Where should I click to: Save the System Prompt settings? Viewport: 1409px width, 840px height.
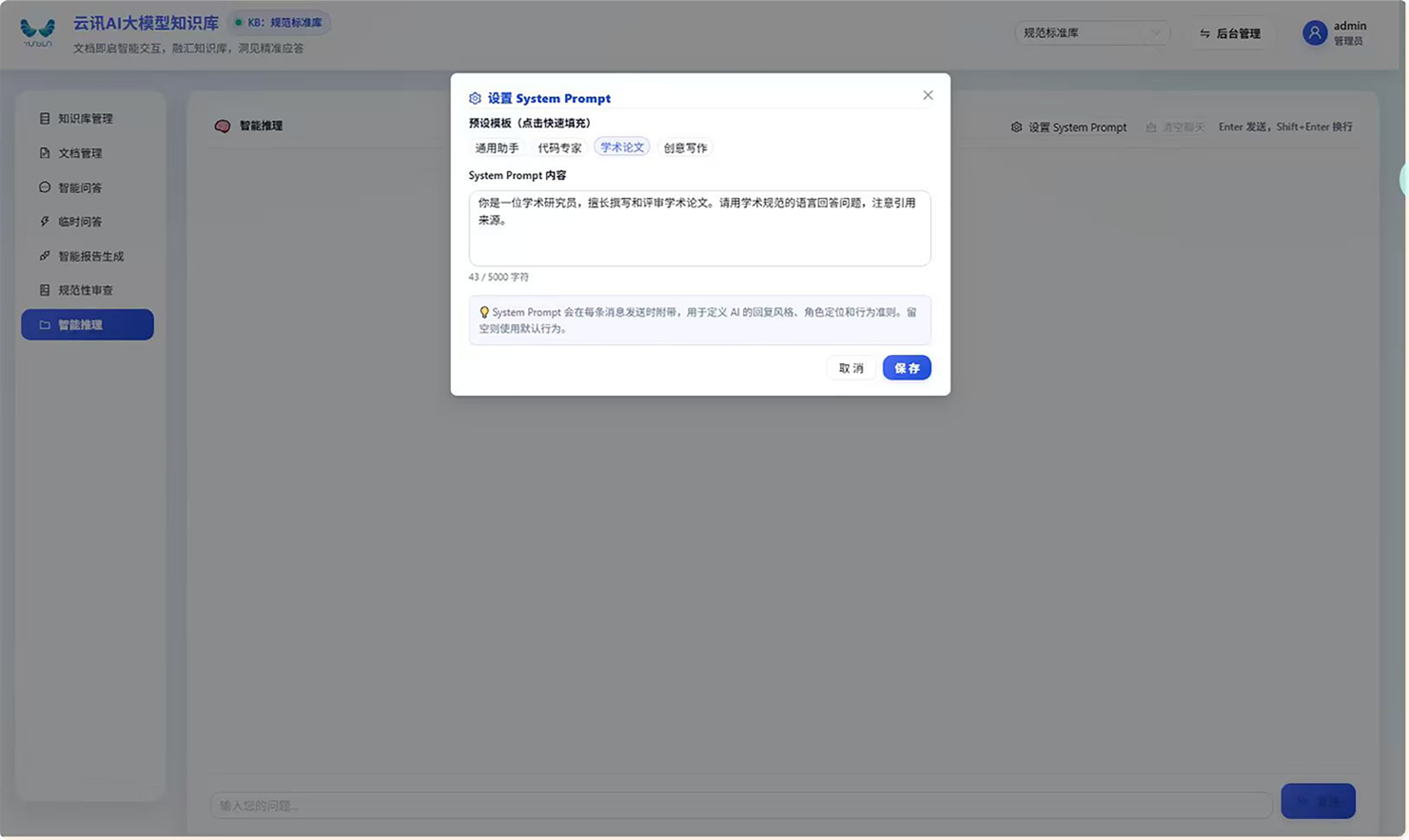click(907, 368)
